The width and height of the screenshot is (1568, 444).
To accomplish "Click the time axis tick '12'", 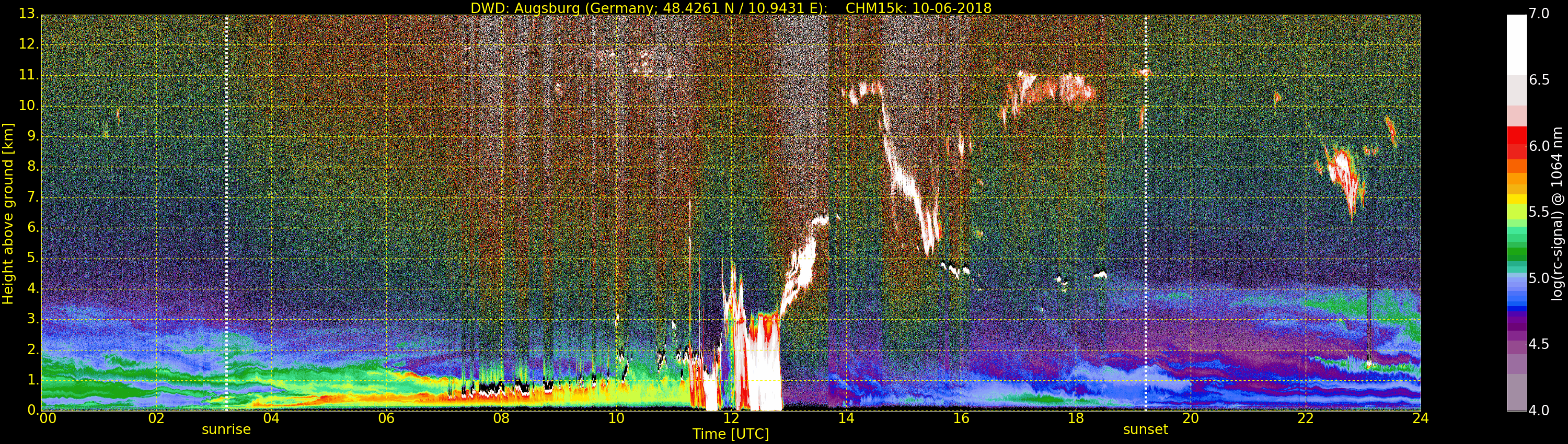I will [x=731, y=418].
